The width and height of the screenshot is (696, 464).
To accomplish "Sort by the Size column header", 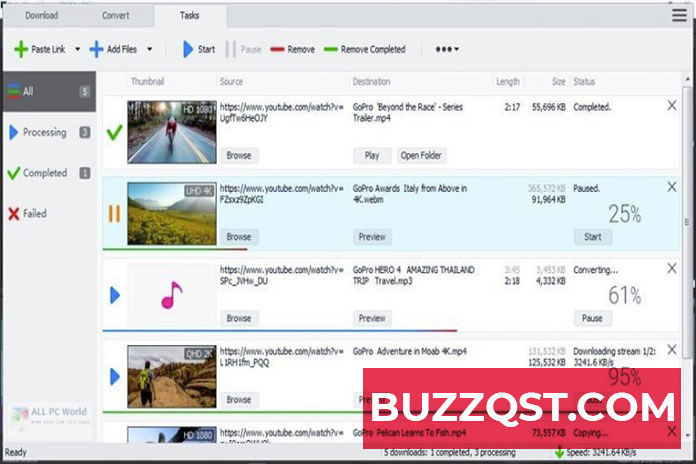I will coord(558,82).
